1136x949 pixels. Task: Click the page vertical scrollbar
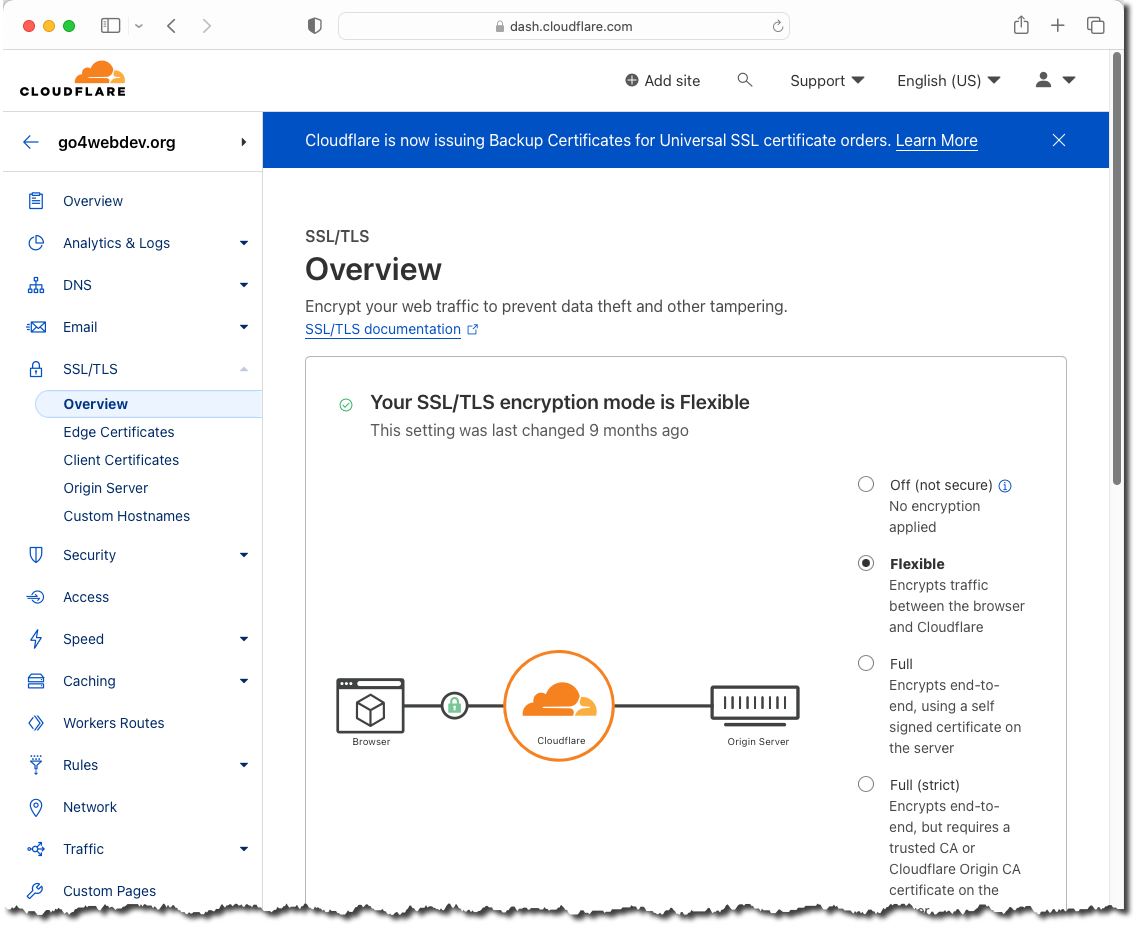pyautogui.click(x=1116, y=268)
